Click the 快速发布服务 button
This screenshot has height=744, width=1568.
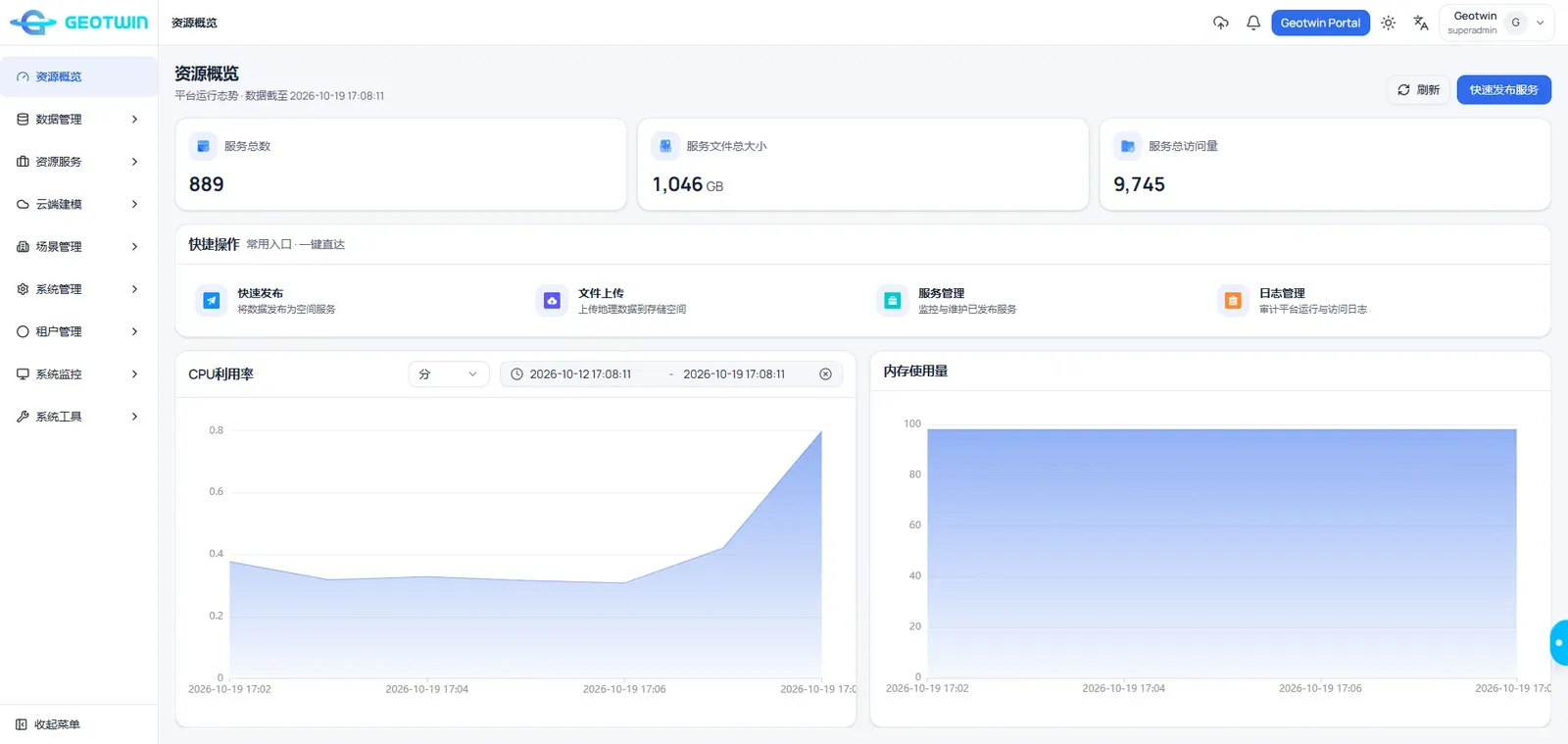pyautogui.click(x=1503, y=90)
